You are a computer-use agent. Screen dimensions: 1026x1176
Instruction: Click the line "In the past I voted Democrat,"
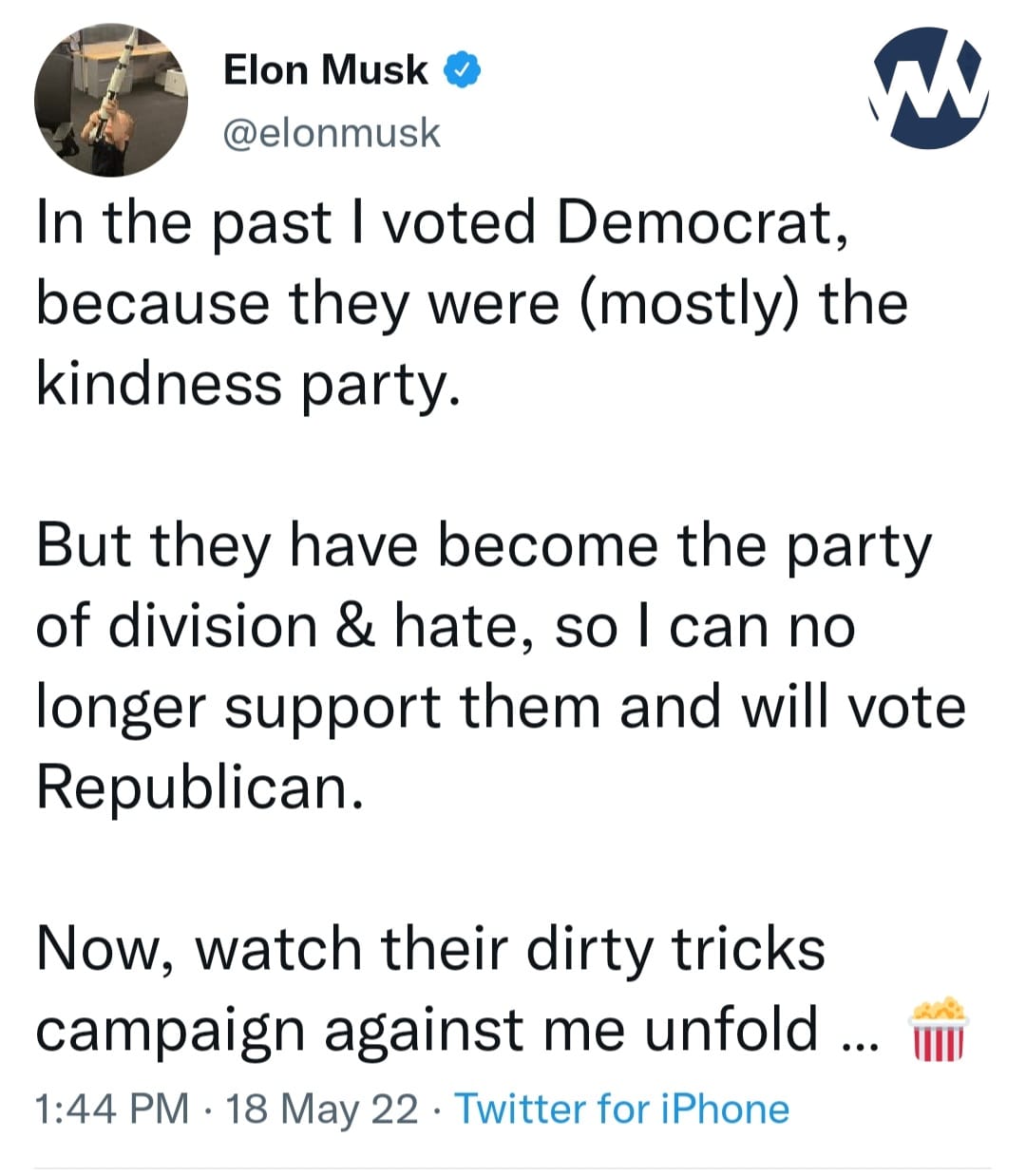[x=442, y=223]
